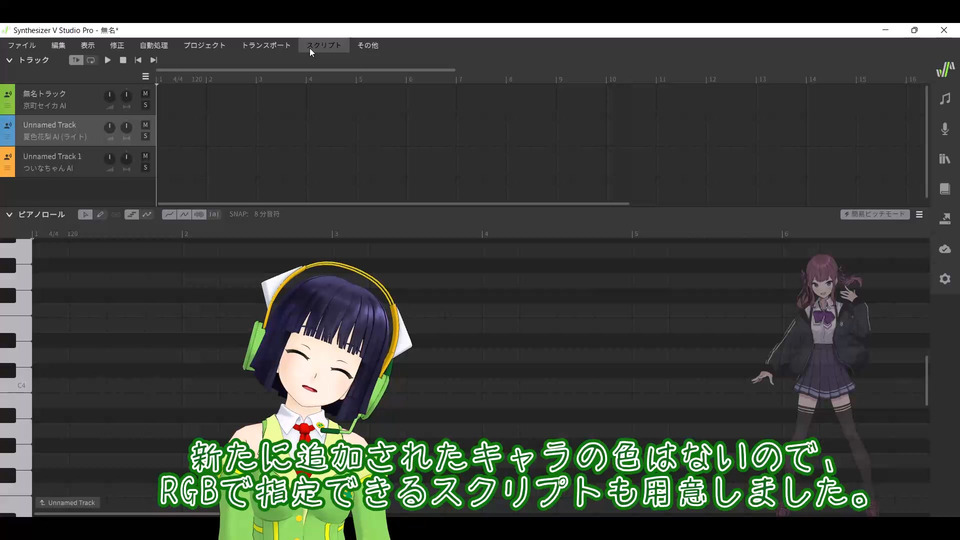
Task: Adjust pan knob of 夏色花梨 AI track
Action: point(126,127)
